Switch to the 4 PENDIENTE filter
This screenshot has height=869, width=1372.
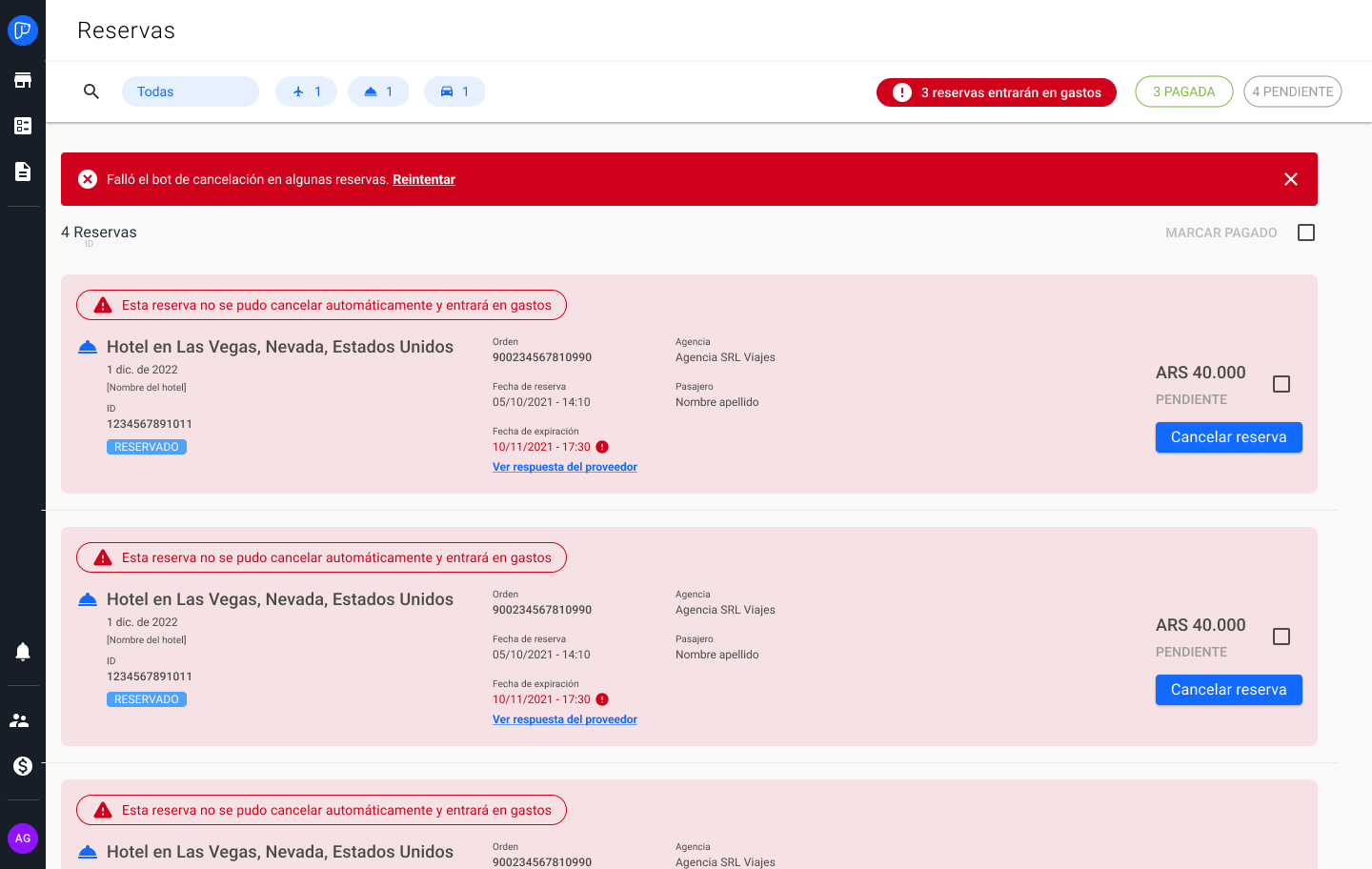tap(1292, 91)
